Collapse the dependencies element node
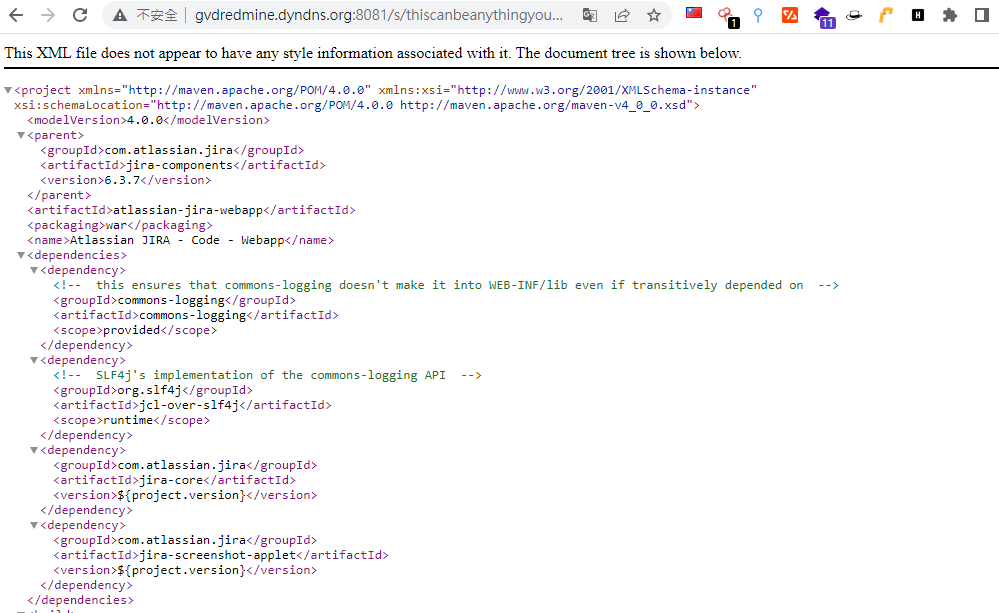Image resolution: width=999 pixels, height=613 pixels. pos(21,255)
